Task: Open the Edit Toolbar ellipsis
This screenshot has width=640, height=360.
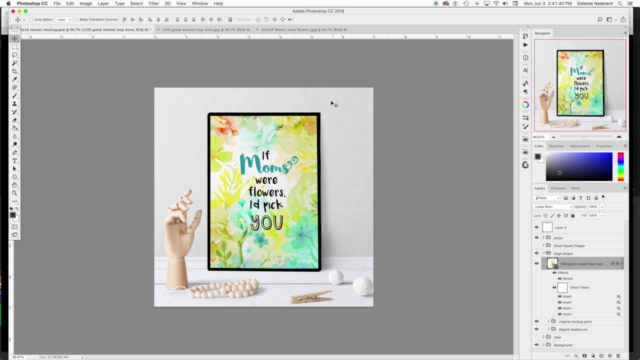Action: pyautogui.click(x=15, y=201)
